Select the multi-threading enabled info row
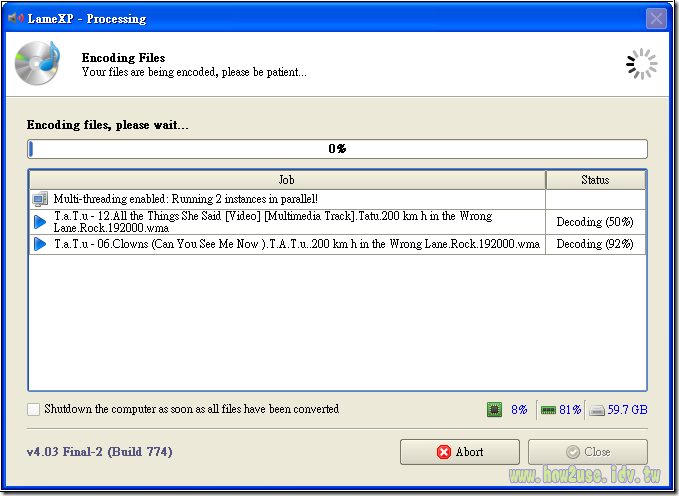 [290, 199]
